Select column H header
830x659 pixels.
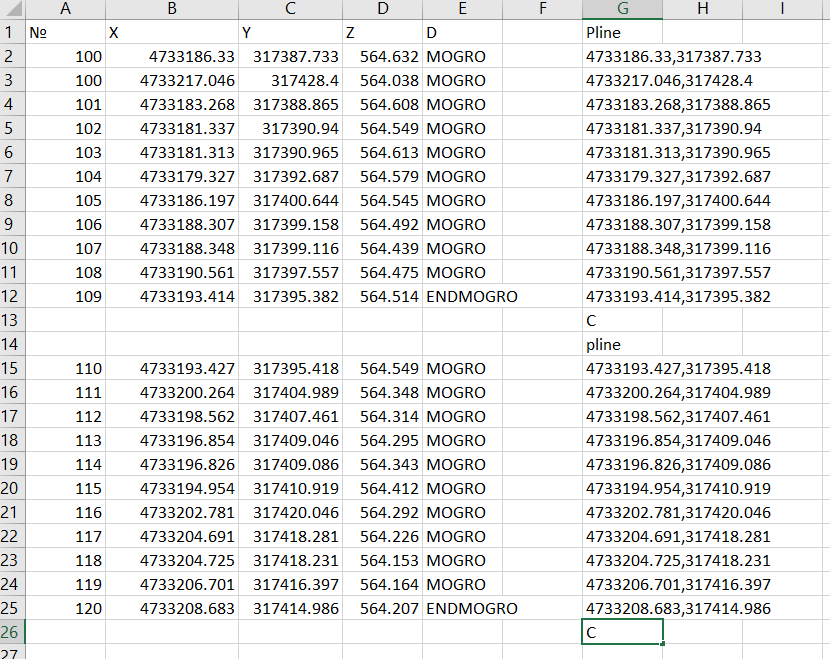click(702, 8)
